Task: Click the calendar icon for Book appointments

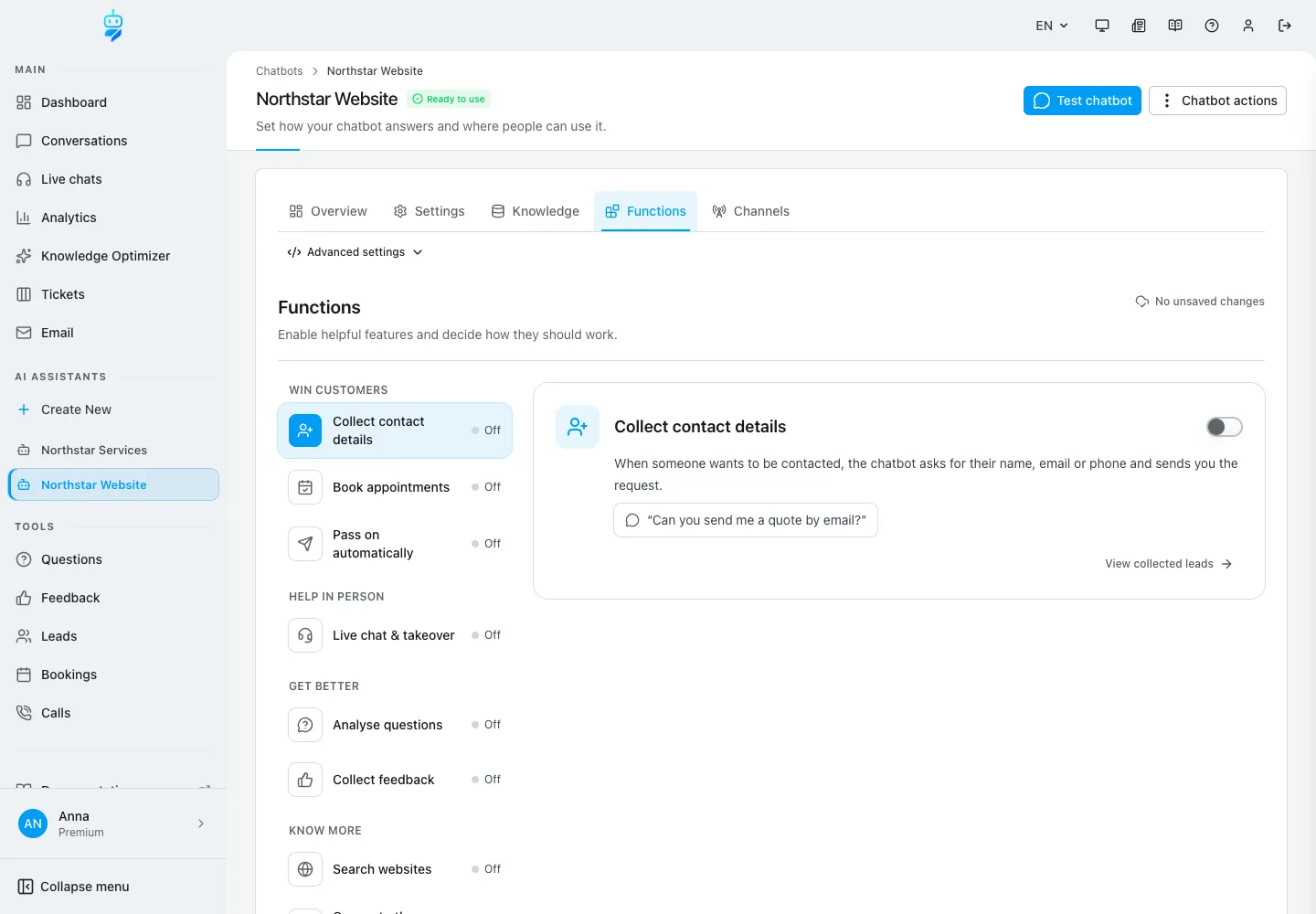Action: click(x=305, y=487)
